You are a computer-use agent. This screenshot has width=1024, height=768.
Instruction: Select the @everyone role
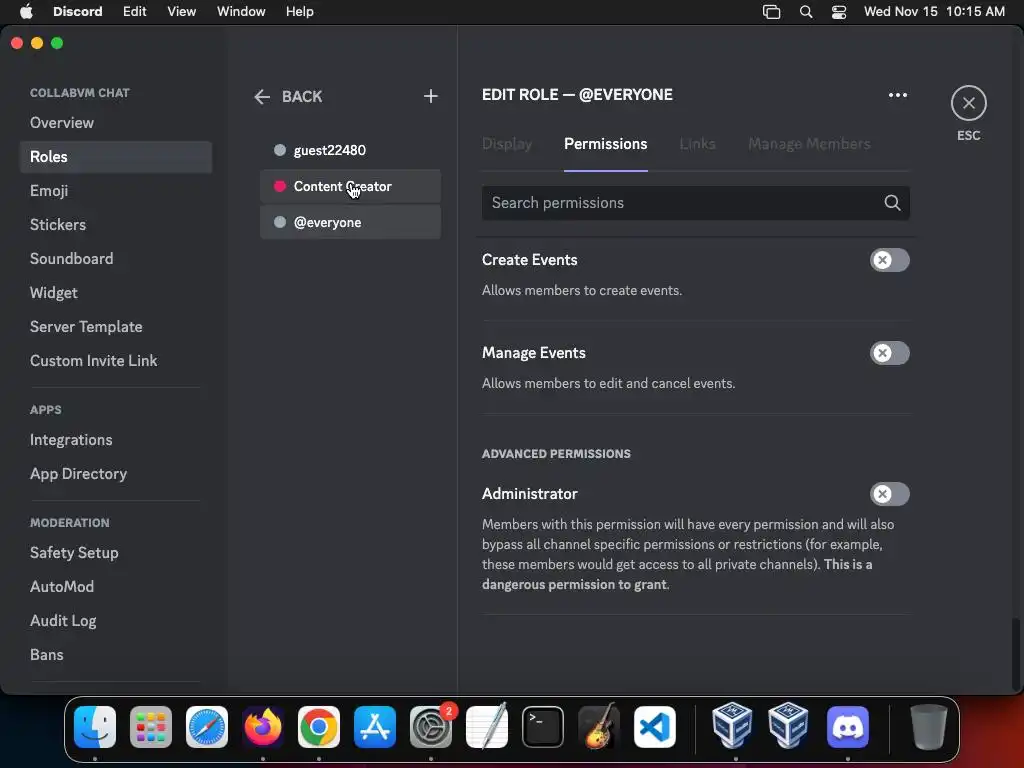[350, 223]
